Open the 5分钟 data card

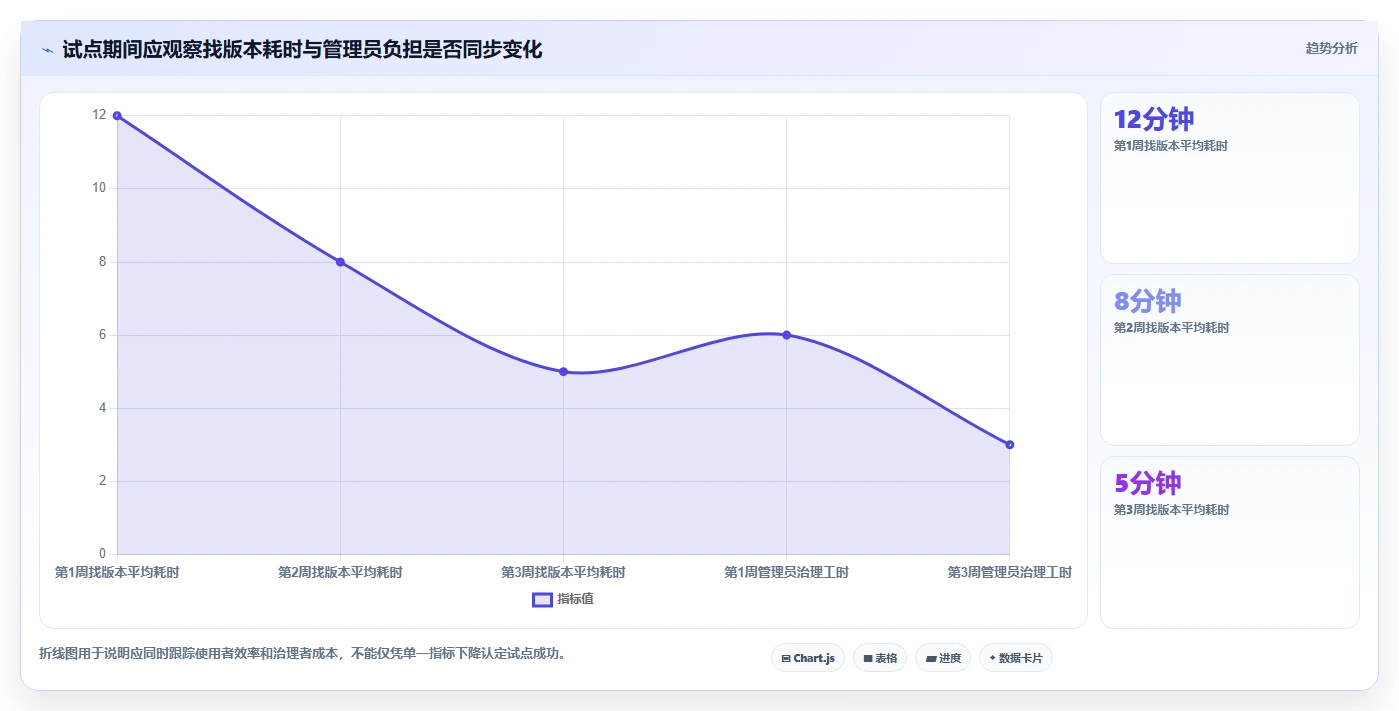click(1230, 542)
